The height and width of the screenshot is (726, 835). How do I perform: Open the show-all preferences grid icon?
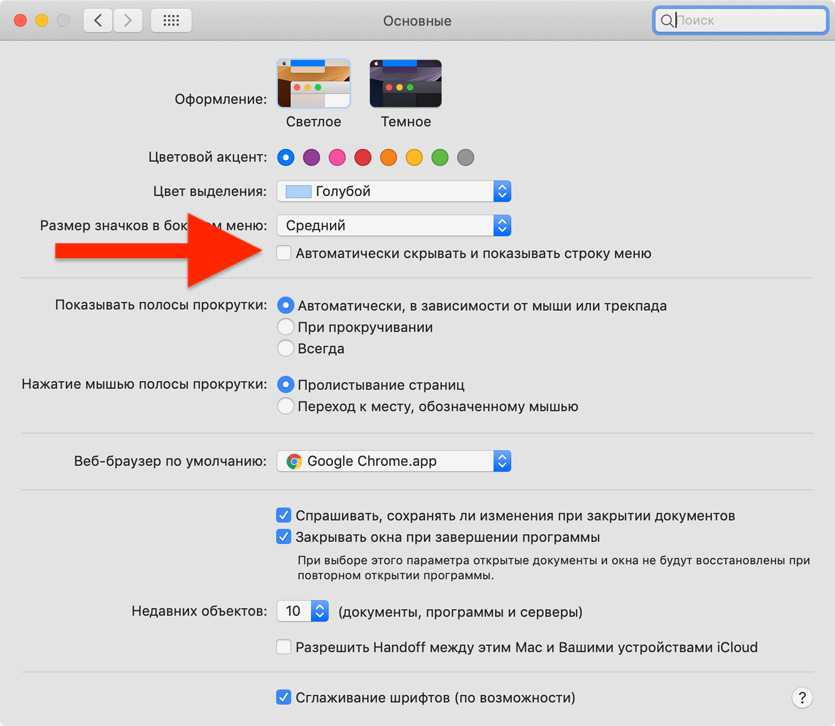[x=171, y=21]
